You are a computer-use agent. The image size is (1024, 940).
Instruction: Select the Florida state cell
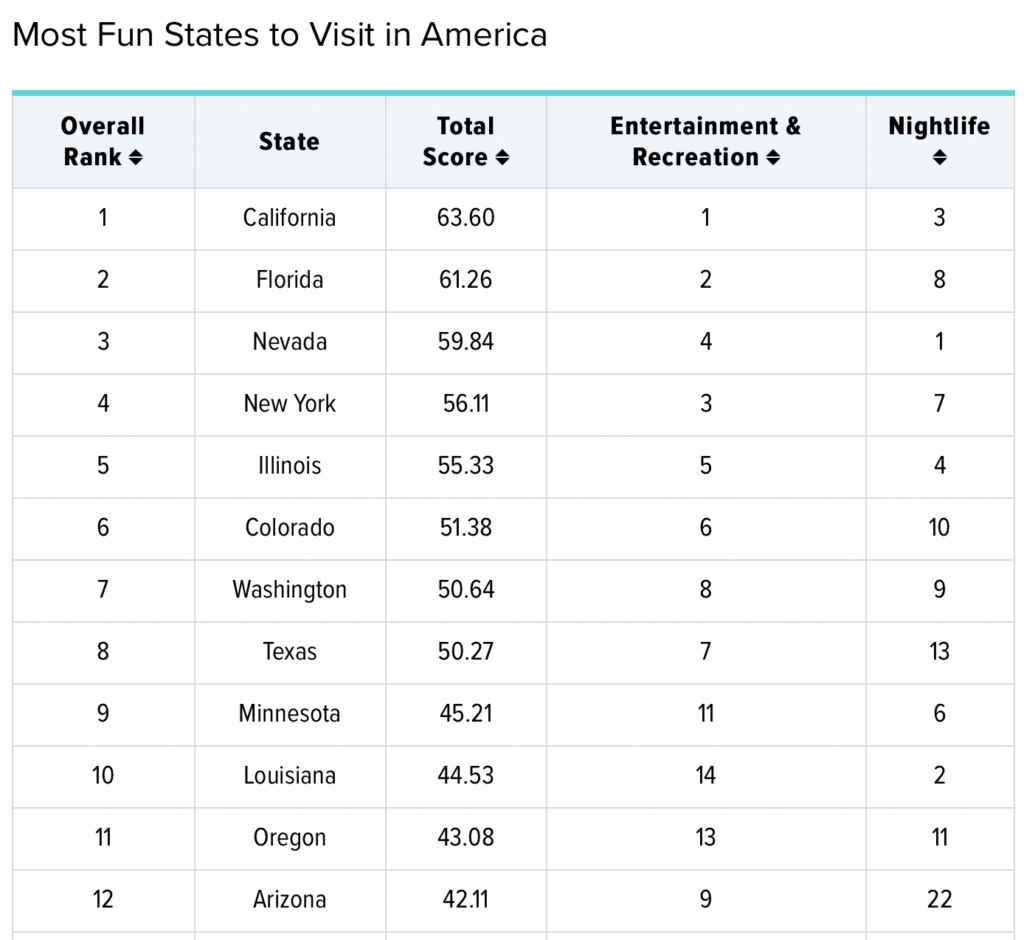click(289, 280)
